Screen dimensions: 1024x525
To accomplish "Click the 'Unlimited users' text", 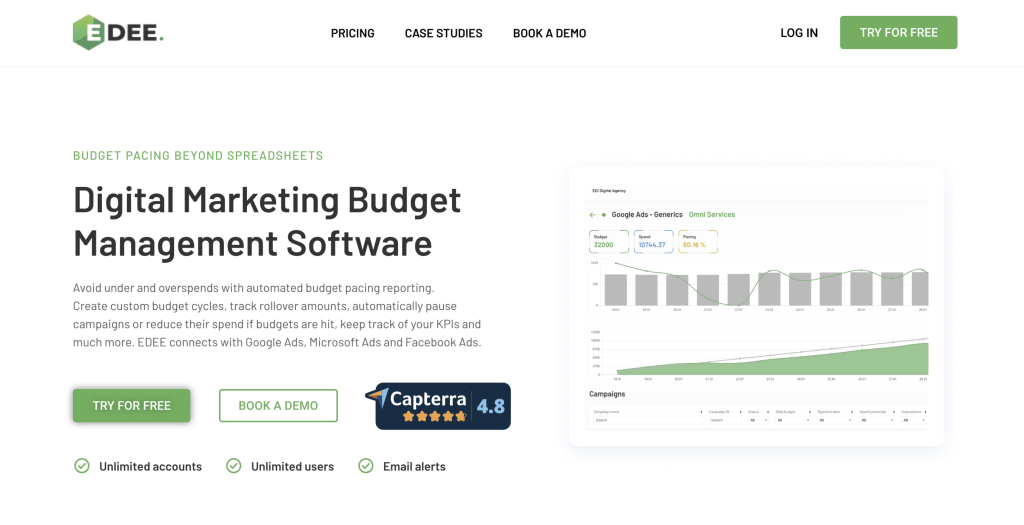I will [292, 466].
